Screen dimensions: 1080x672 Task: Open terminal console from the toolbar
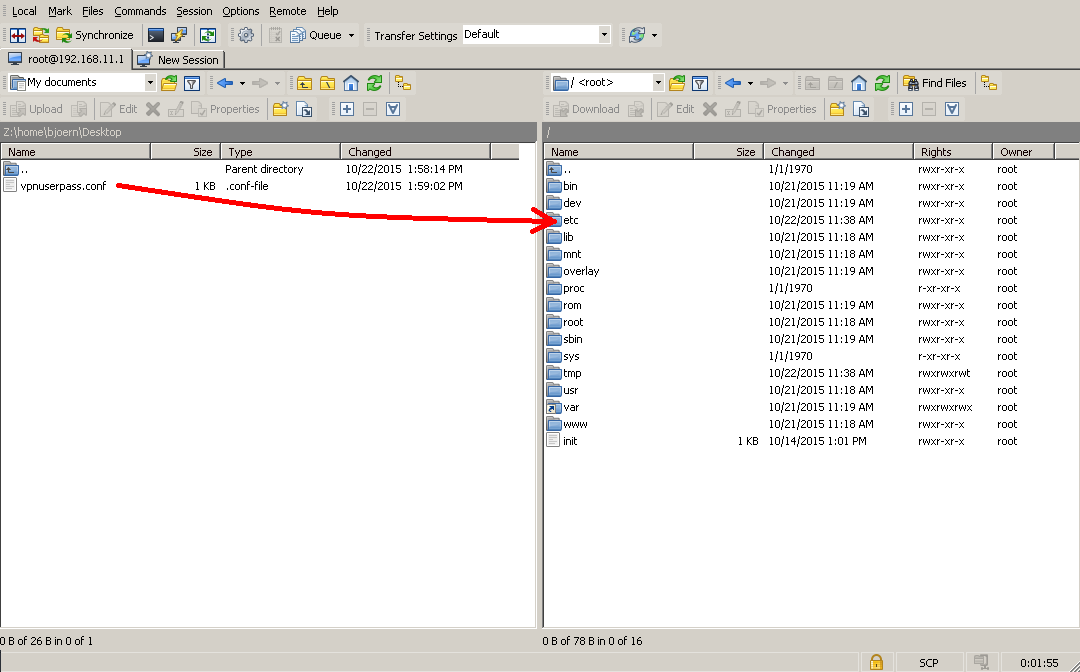coord(156,35)
